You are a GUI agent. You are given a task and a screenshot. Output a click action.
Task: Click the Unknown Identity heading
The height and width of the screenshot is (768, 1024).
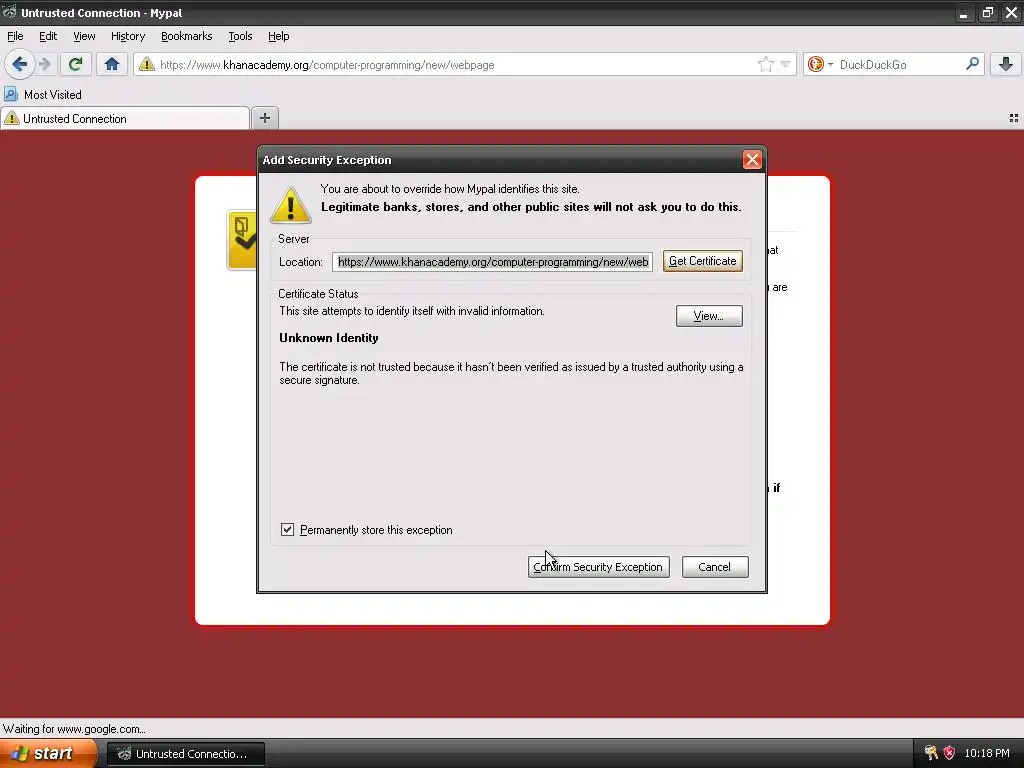point(328,338)
